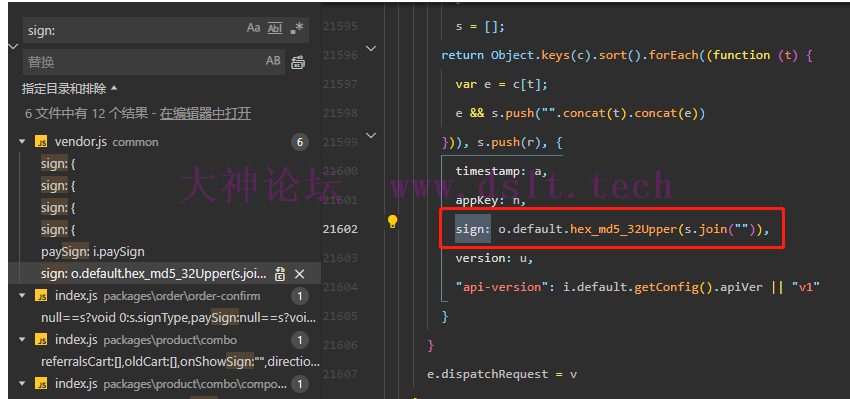The width and height of the screenshot is (850, 399).
Task: Toggle Match Whole Word option
Action: [275, 29]
